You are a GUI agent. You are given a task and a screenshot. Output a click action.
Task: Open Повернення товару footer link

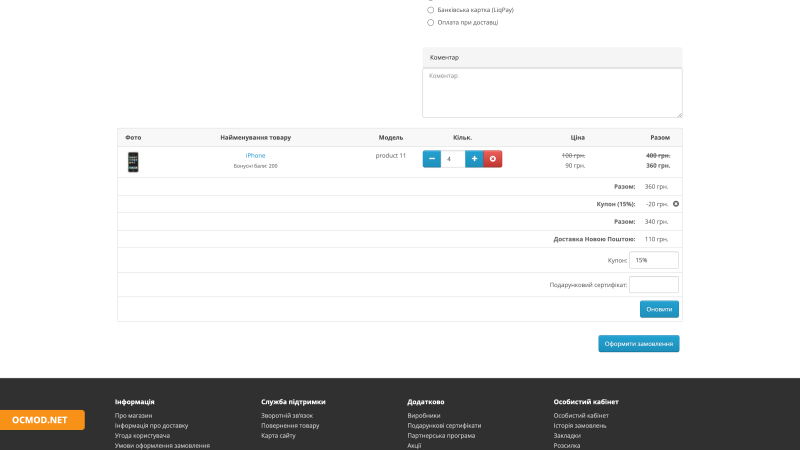290,426
